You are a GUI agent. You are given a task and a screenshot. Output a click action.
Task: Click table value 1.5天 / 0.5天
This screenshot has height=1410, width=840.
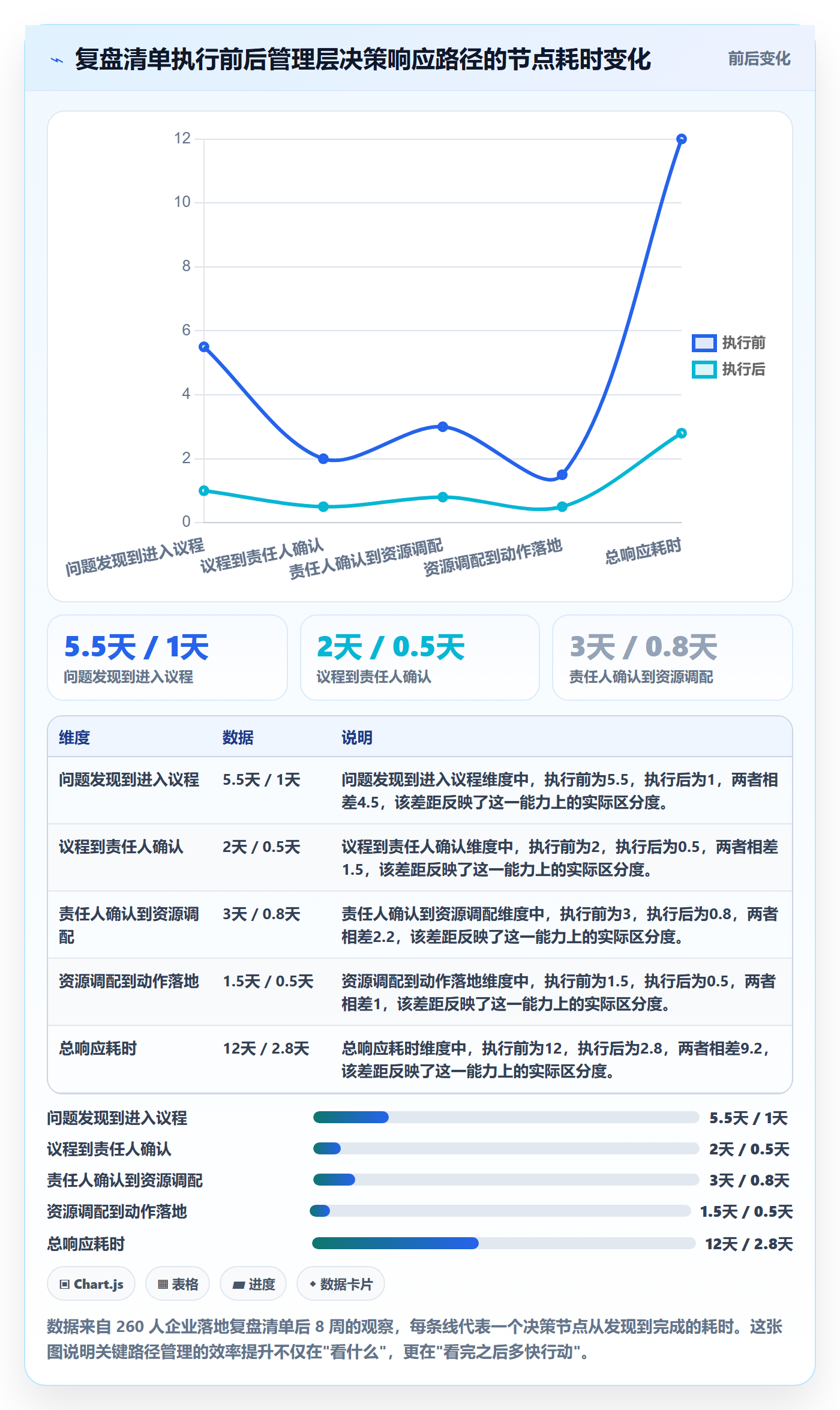[268, 981]
